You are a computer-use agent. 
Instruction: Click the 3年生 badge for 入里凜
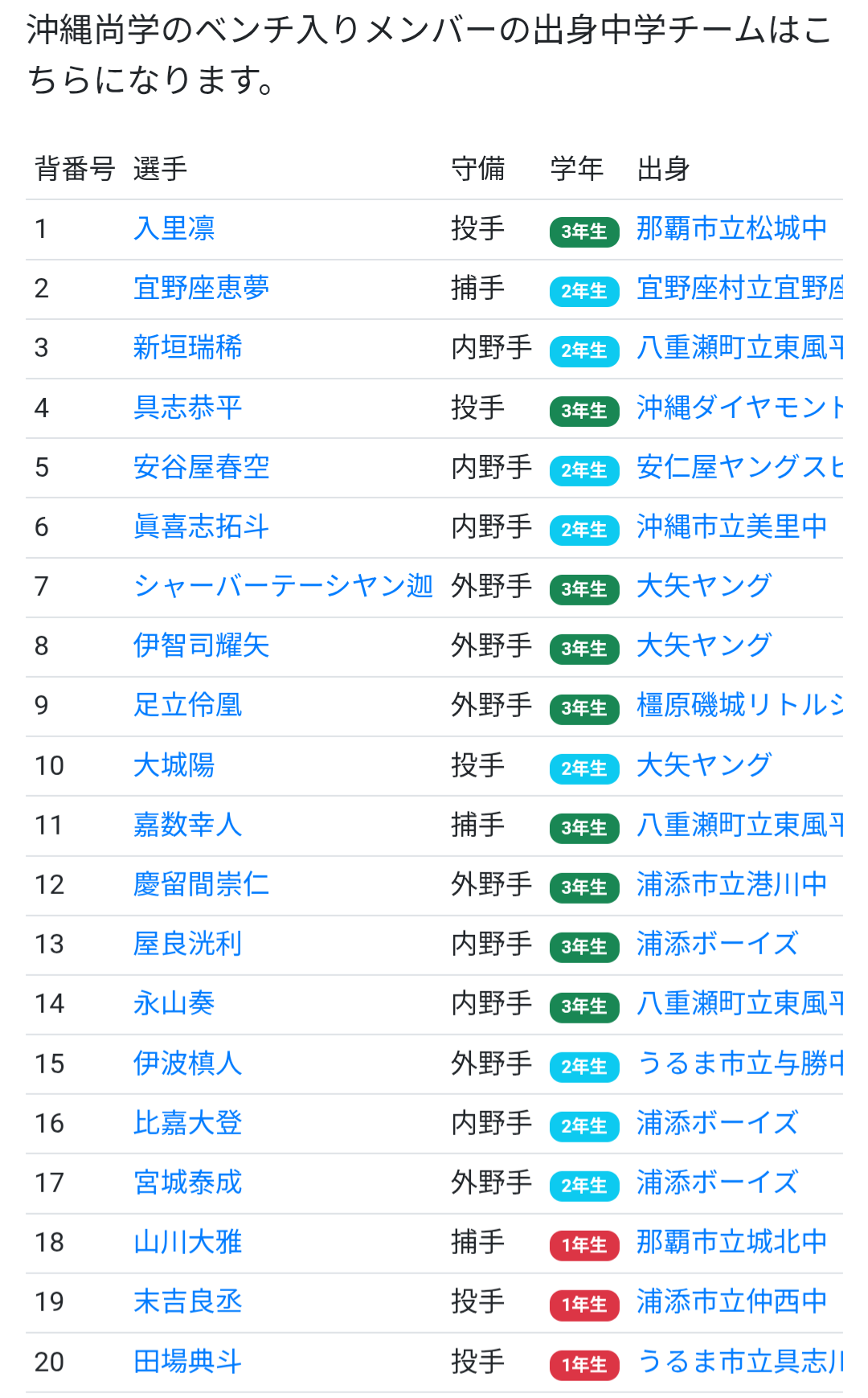[584, 232]
